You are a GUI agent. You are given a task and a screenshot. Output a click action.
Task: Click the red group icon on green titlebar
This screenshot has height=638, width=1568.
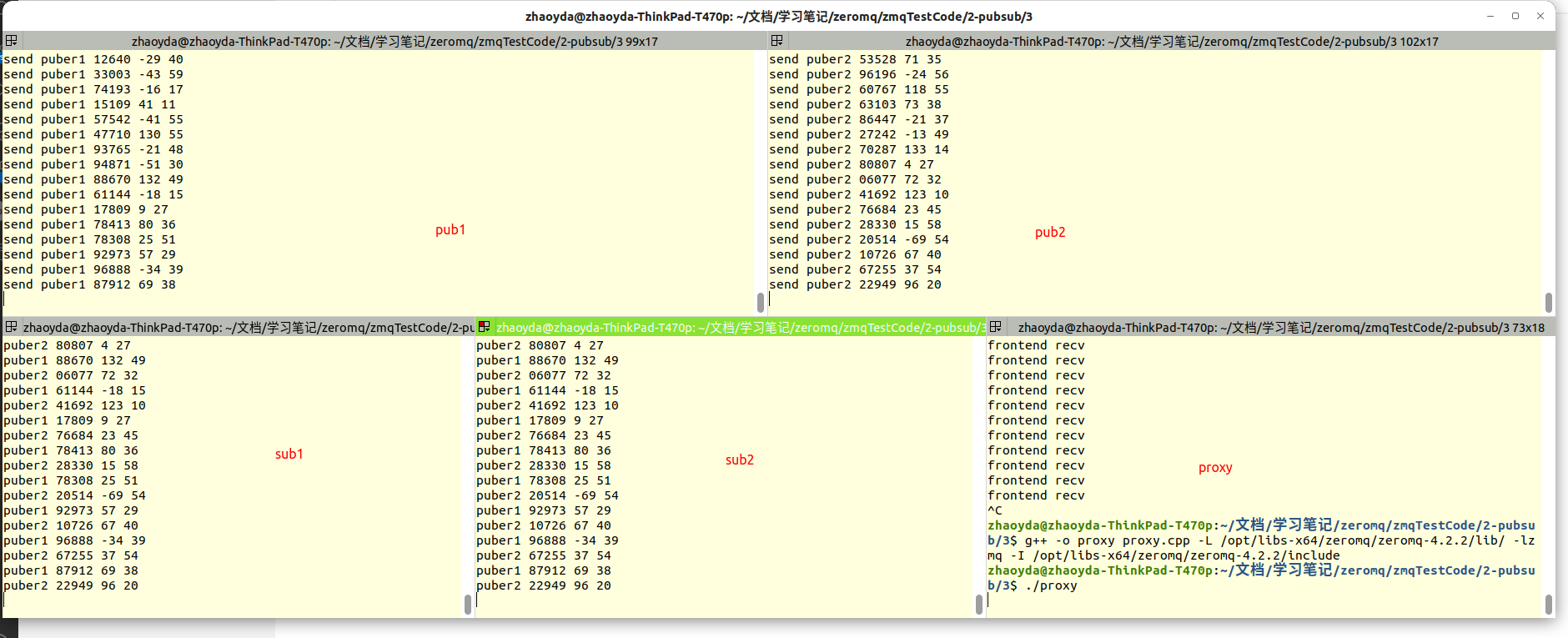(x=484, y=327)
